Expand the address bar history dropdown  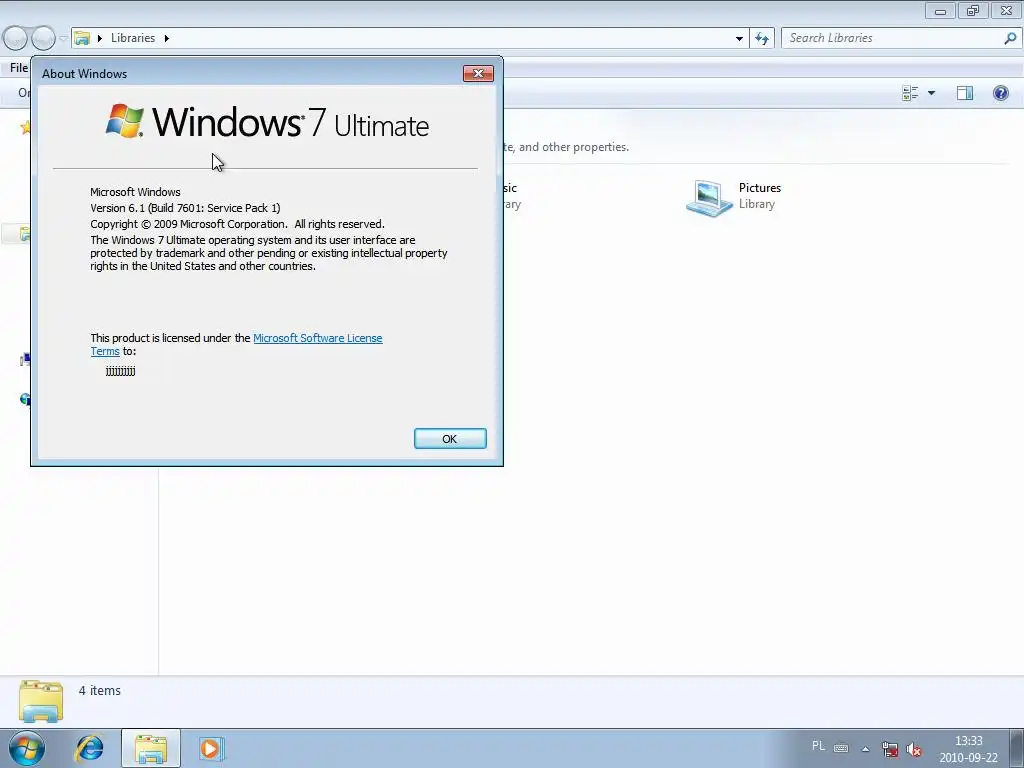click(739, 39)
